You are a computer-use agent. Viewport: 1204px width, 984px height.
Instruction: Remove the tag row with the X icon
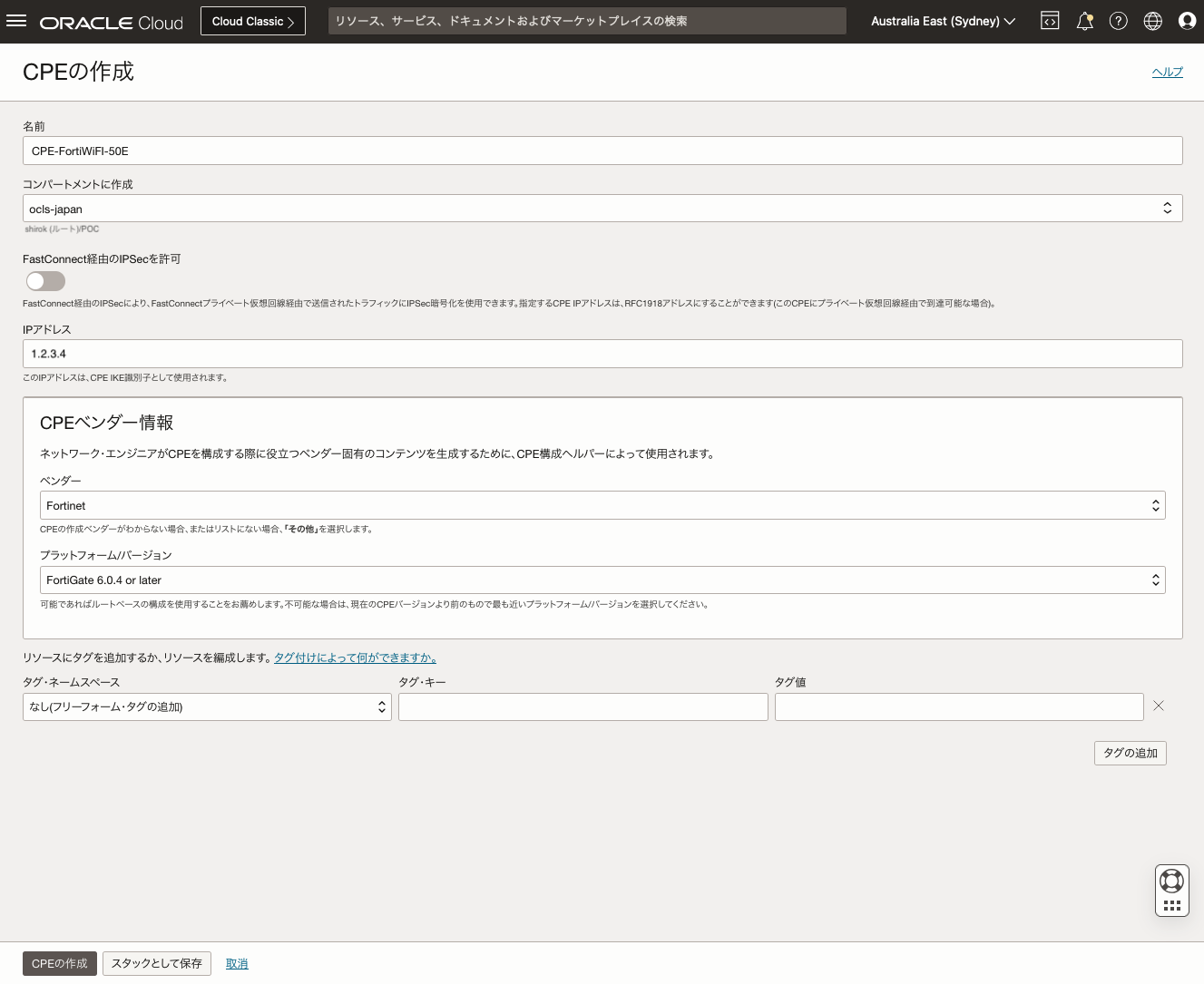1159,706
